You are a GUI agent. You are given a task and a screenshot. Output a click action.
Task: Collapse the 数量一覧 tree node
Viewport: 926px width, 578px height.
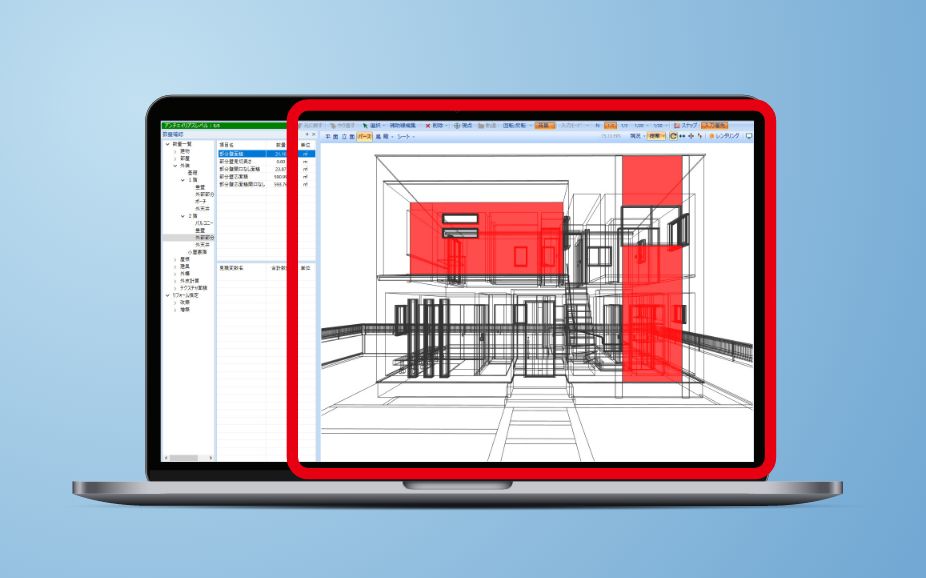(x=168, y=144)
